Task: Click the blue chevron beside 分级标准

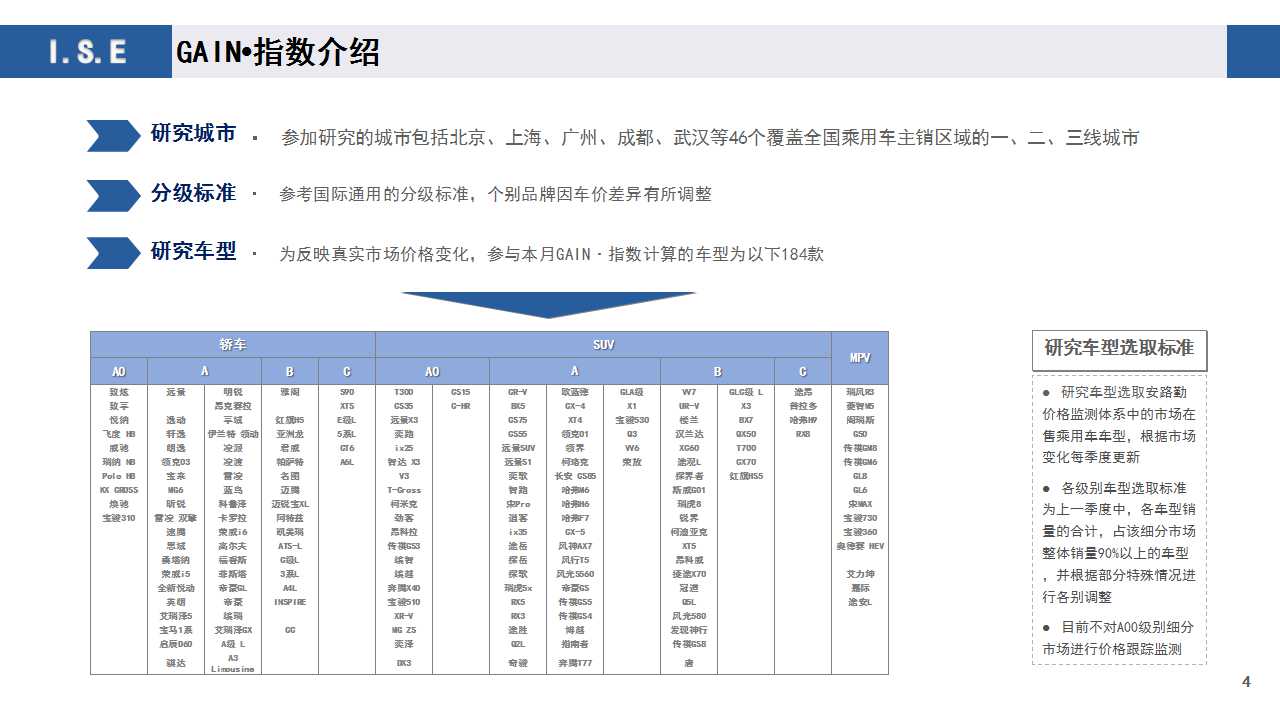Action: click(x=113, y=194)
